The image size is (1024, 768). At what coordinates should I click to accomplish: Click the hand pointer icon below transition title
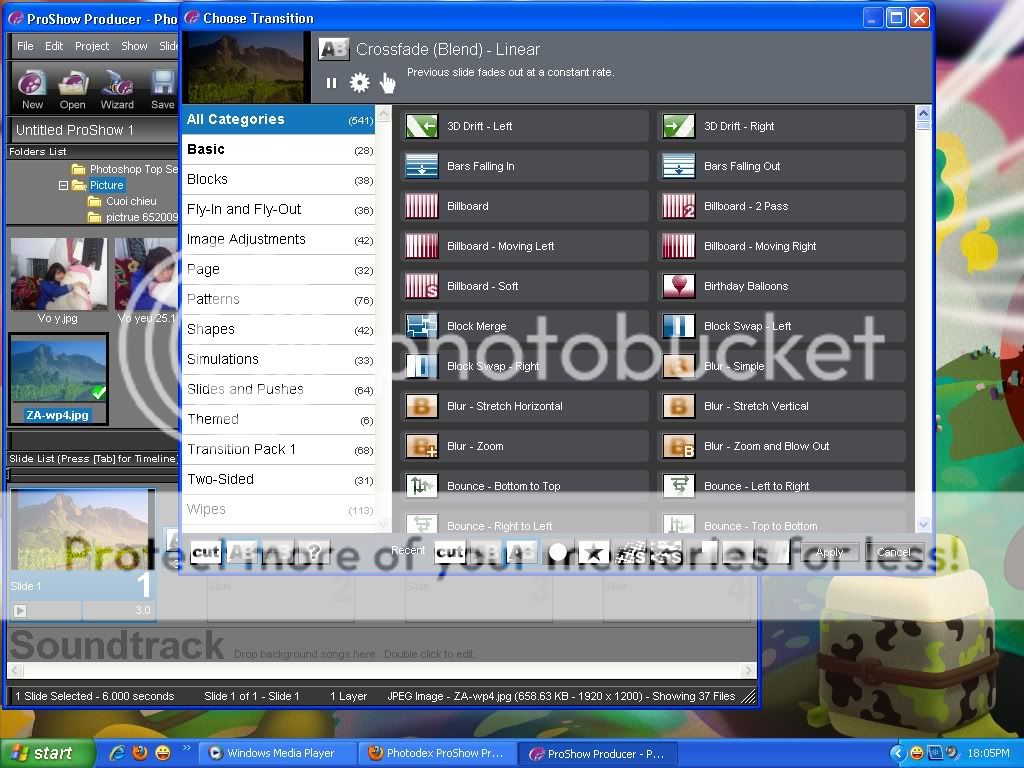[x=387, y=83]
